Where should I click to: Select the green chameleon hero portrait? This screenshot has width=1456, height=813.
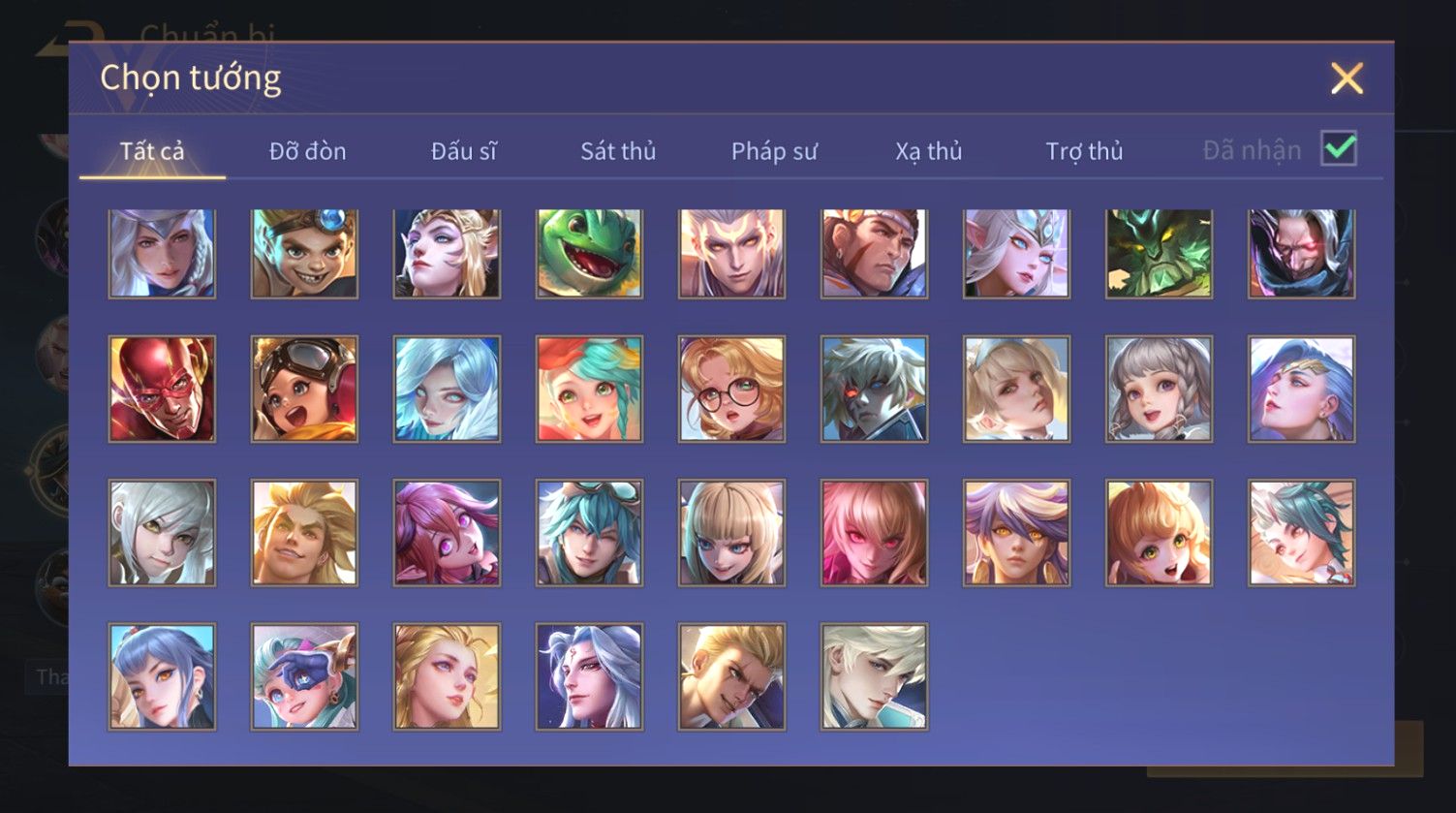[589, 253]
